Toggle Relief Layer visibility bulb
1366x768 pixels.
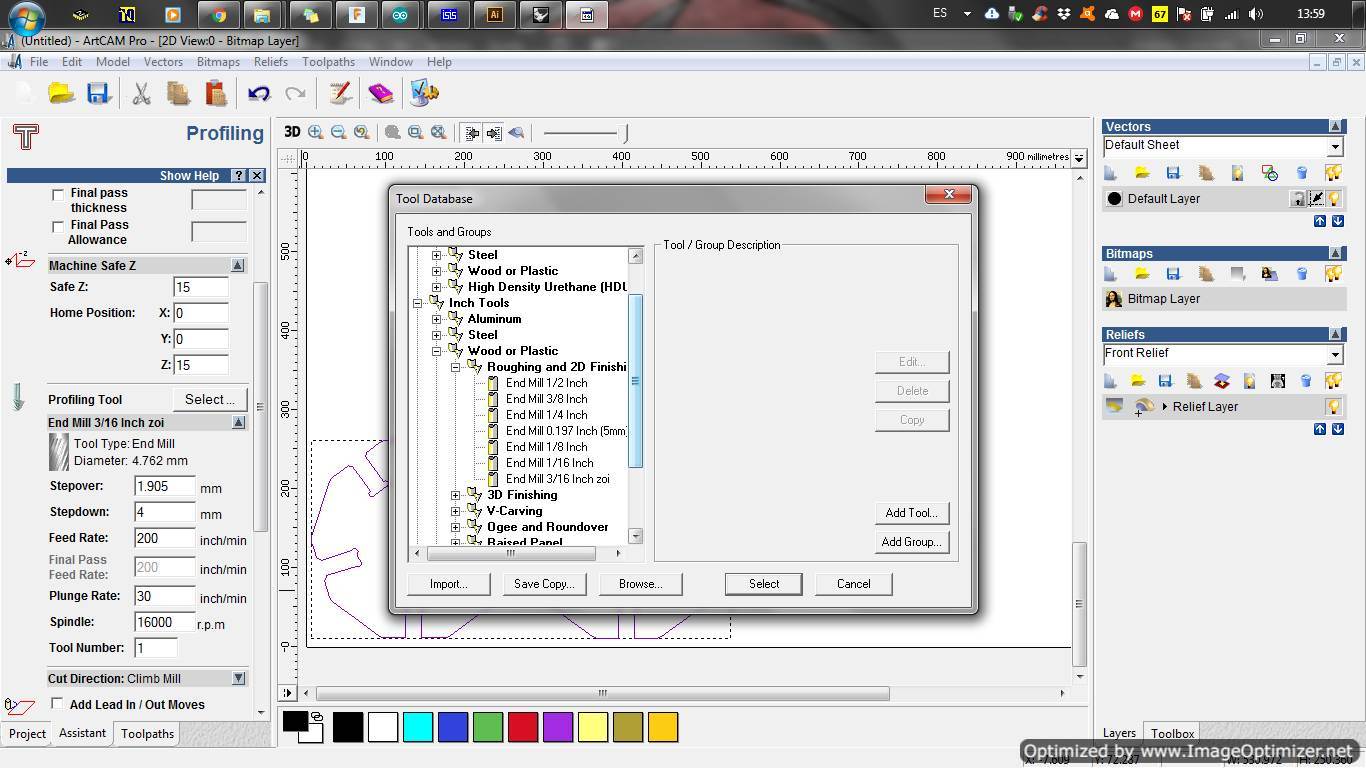tap(1333, 407)
